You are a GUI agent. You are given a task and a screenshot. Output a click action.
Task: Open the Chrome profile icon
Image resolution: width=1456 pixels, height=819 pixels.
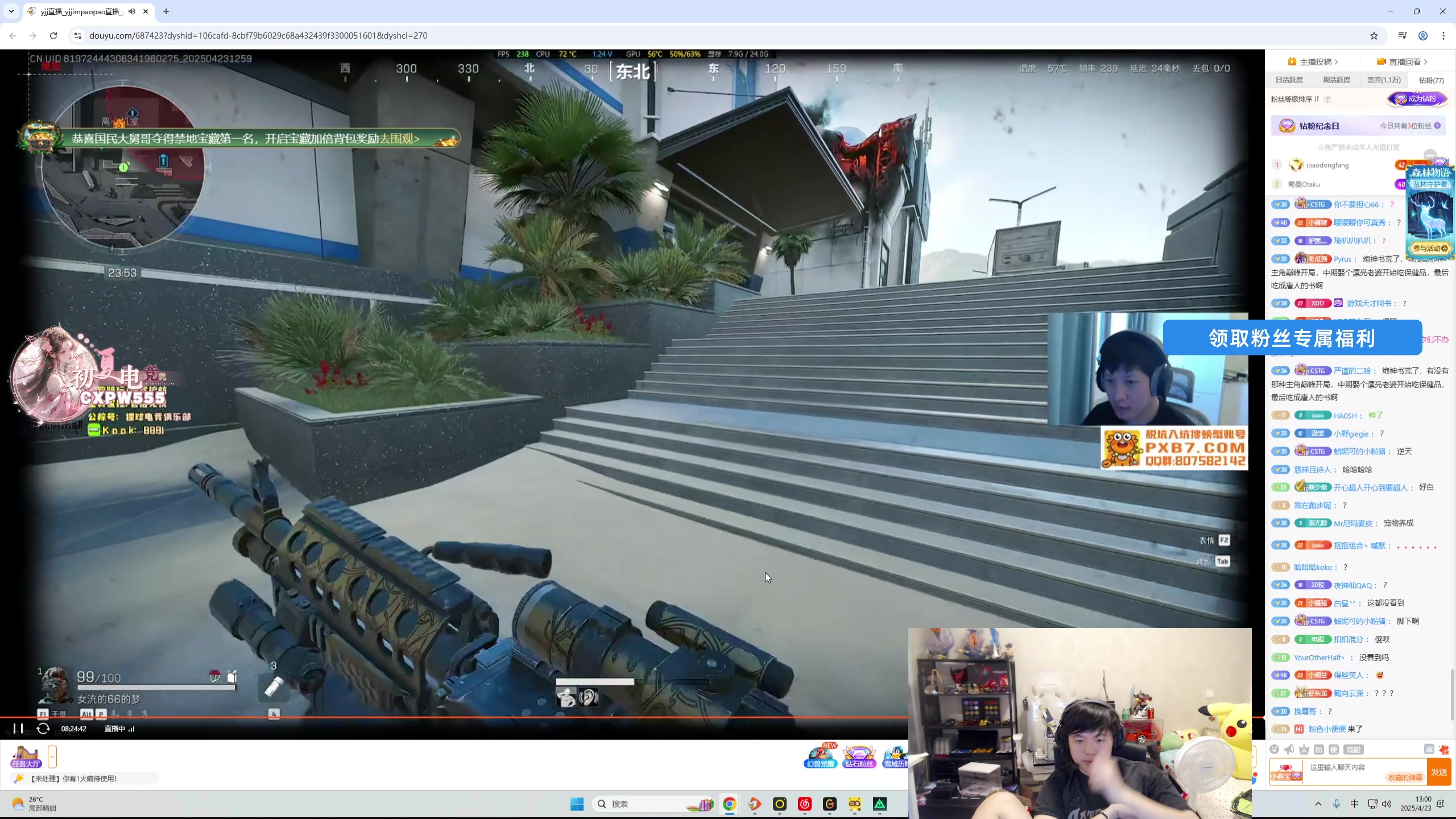pos(1423,35)
